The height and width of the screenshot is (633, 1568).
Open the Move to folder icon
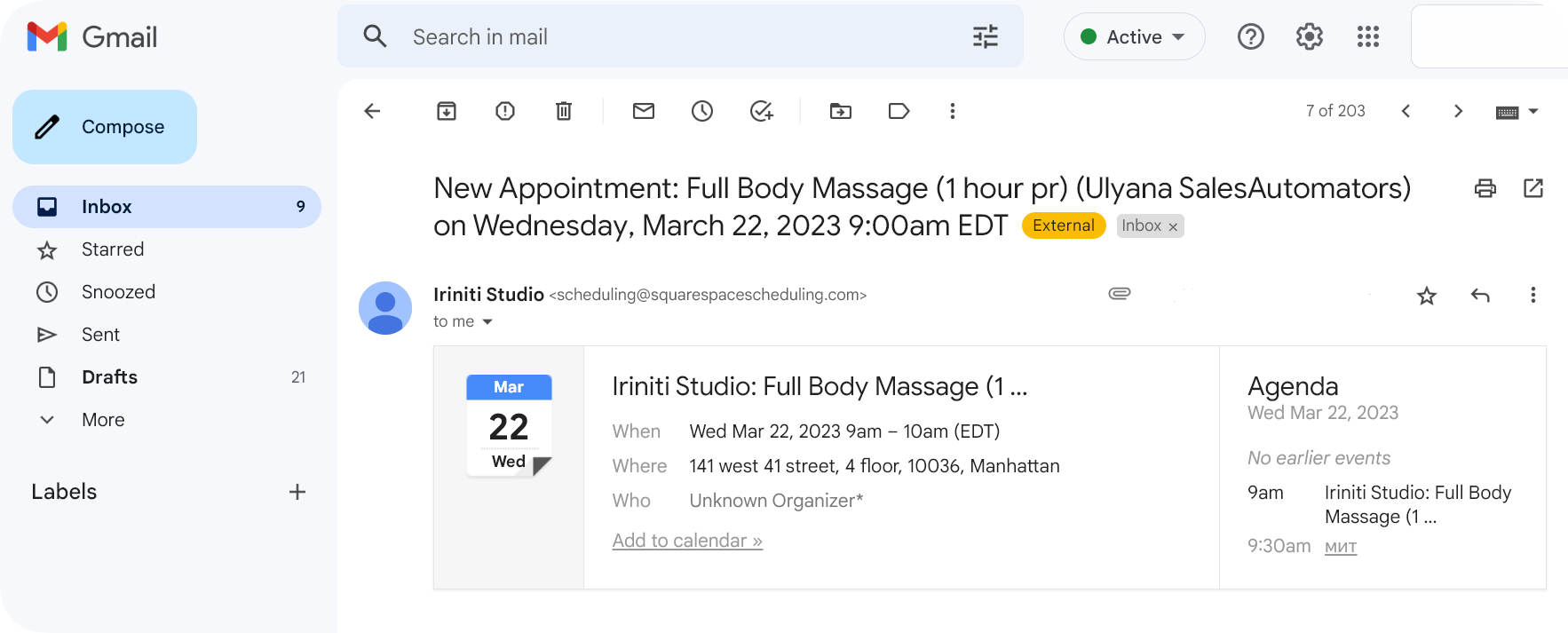tap(840, 111)
